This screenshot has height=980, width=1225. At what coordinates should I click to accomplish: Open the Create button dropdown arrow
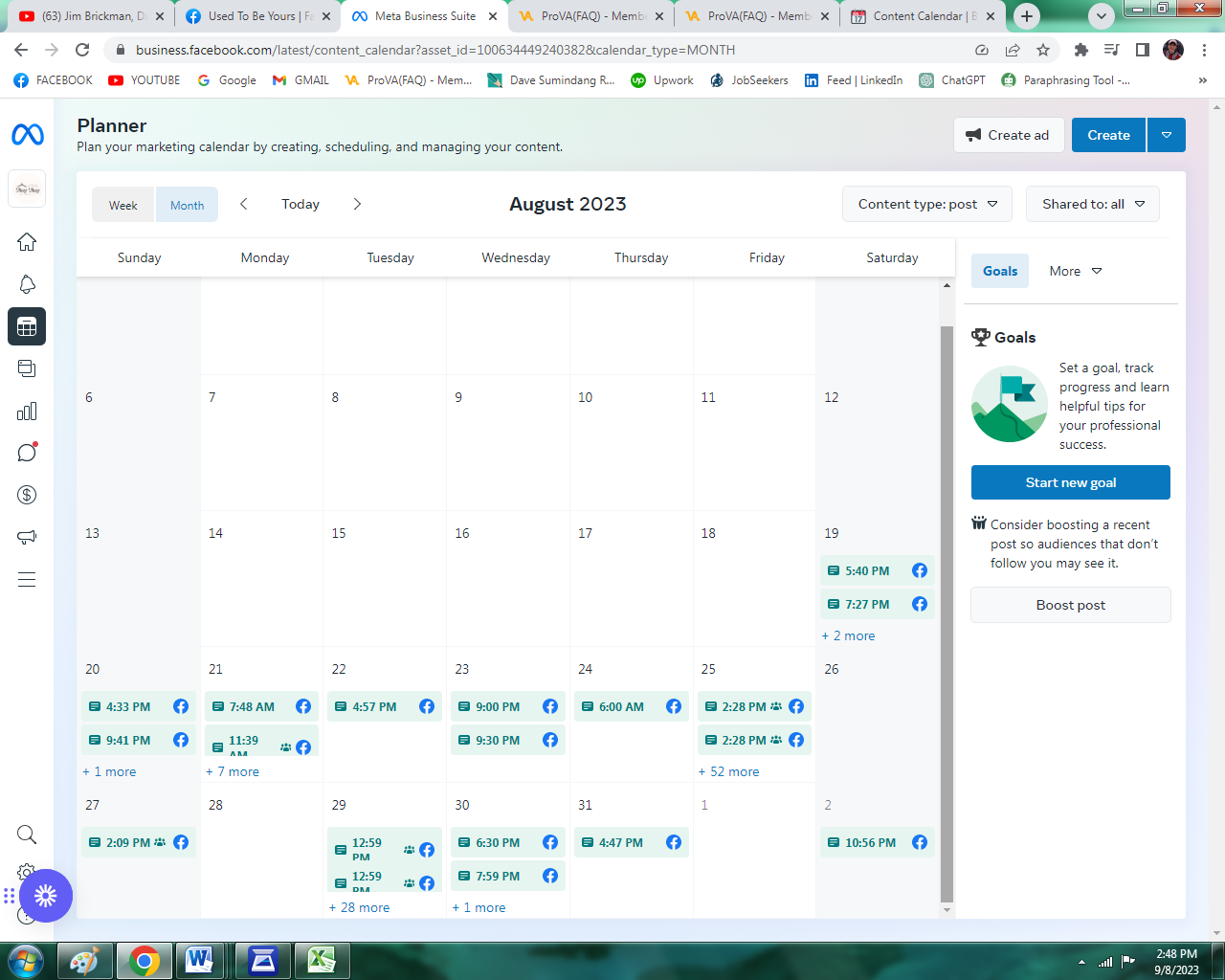pyautogui.click(x=1167, y=135)
